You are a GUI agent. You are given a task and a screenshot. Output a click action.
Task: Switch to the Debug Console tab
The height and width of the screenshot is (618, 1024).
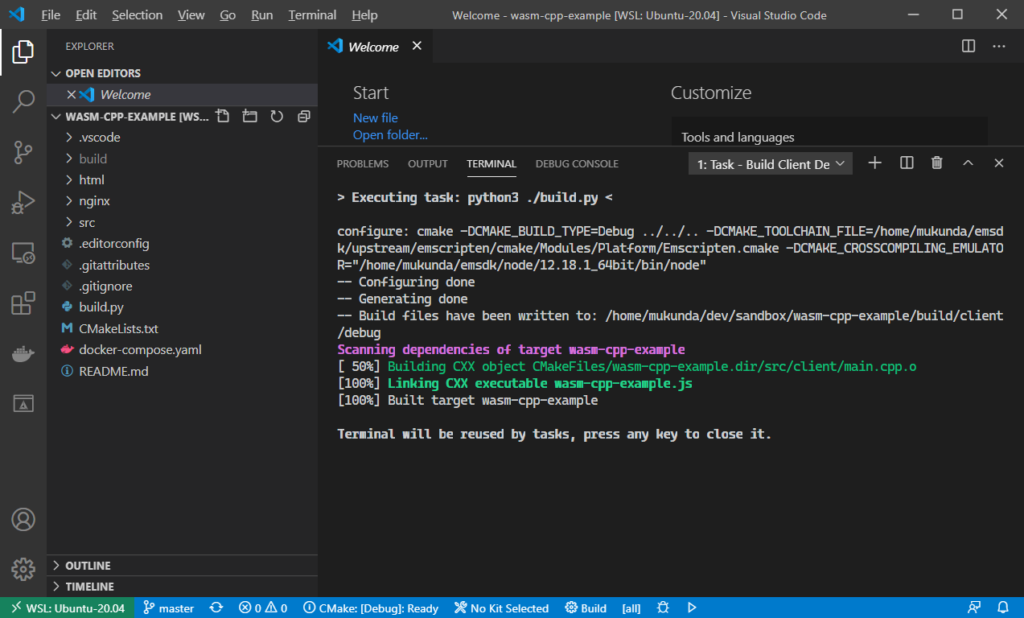[x=577, y=164]
